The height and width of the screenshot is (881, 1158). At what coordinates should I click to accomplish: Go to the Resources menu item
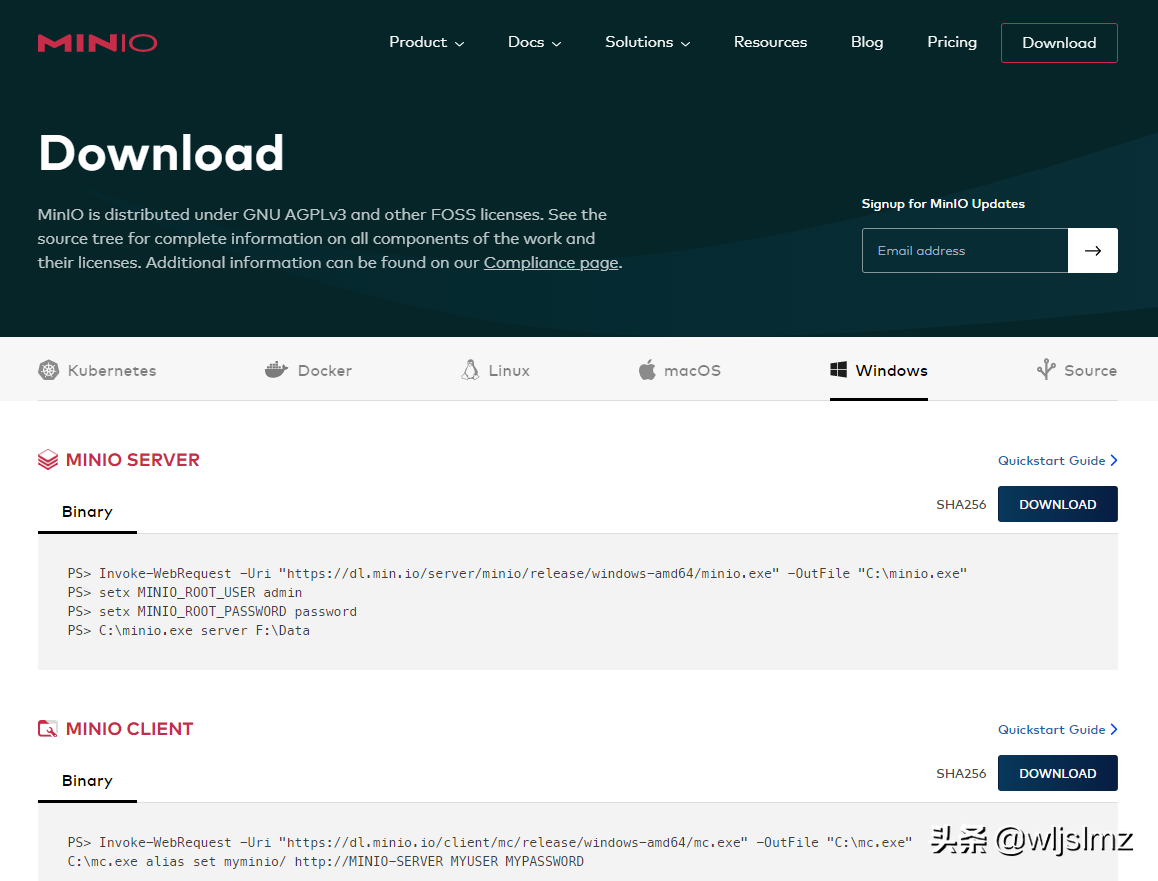click(x=770, y=43)
